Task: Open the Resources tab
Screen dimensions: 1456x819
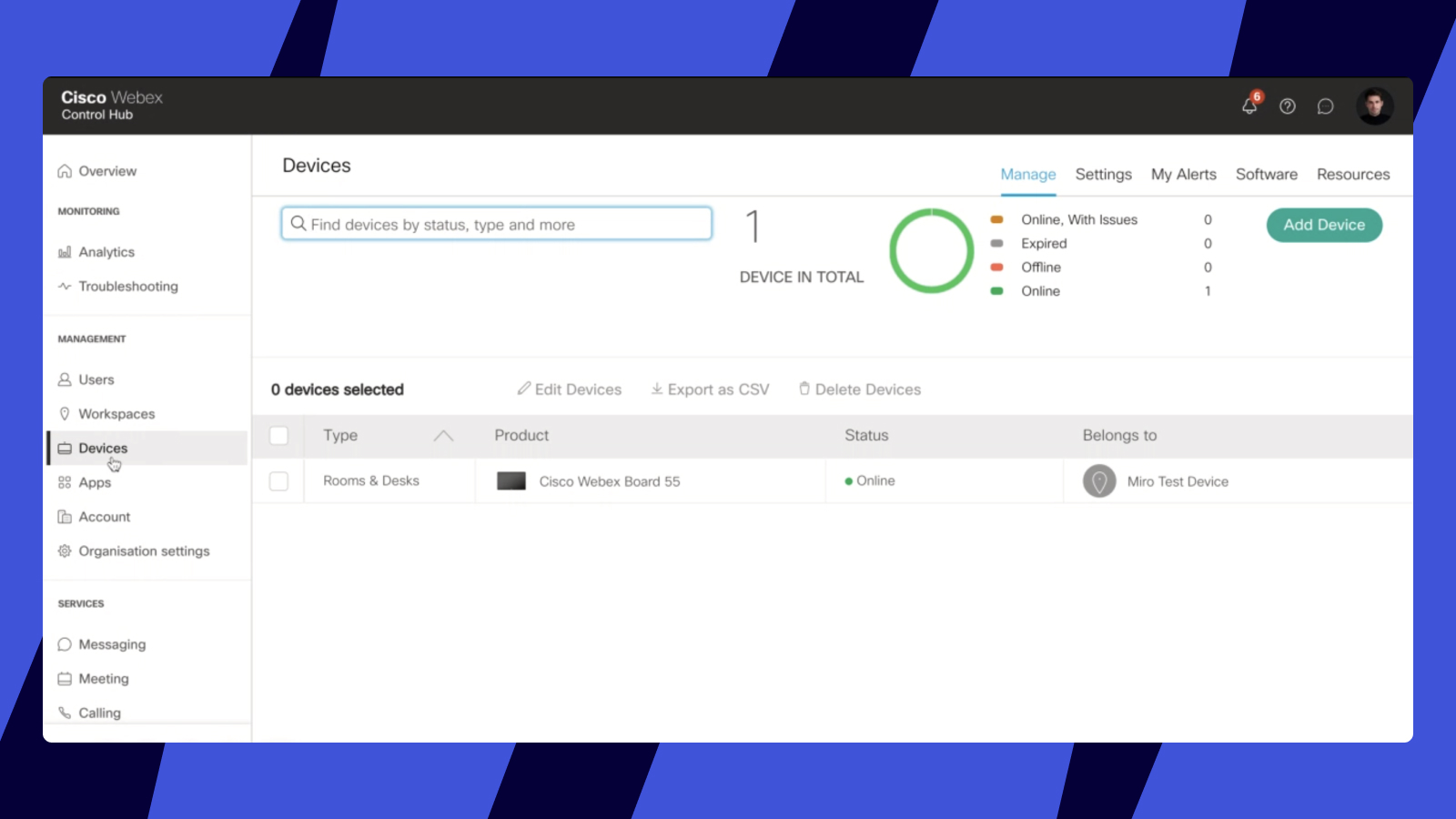Action: click(1353, 174)
